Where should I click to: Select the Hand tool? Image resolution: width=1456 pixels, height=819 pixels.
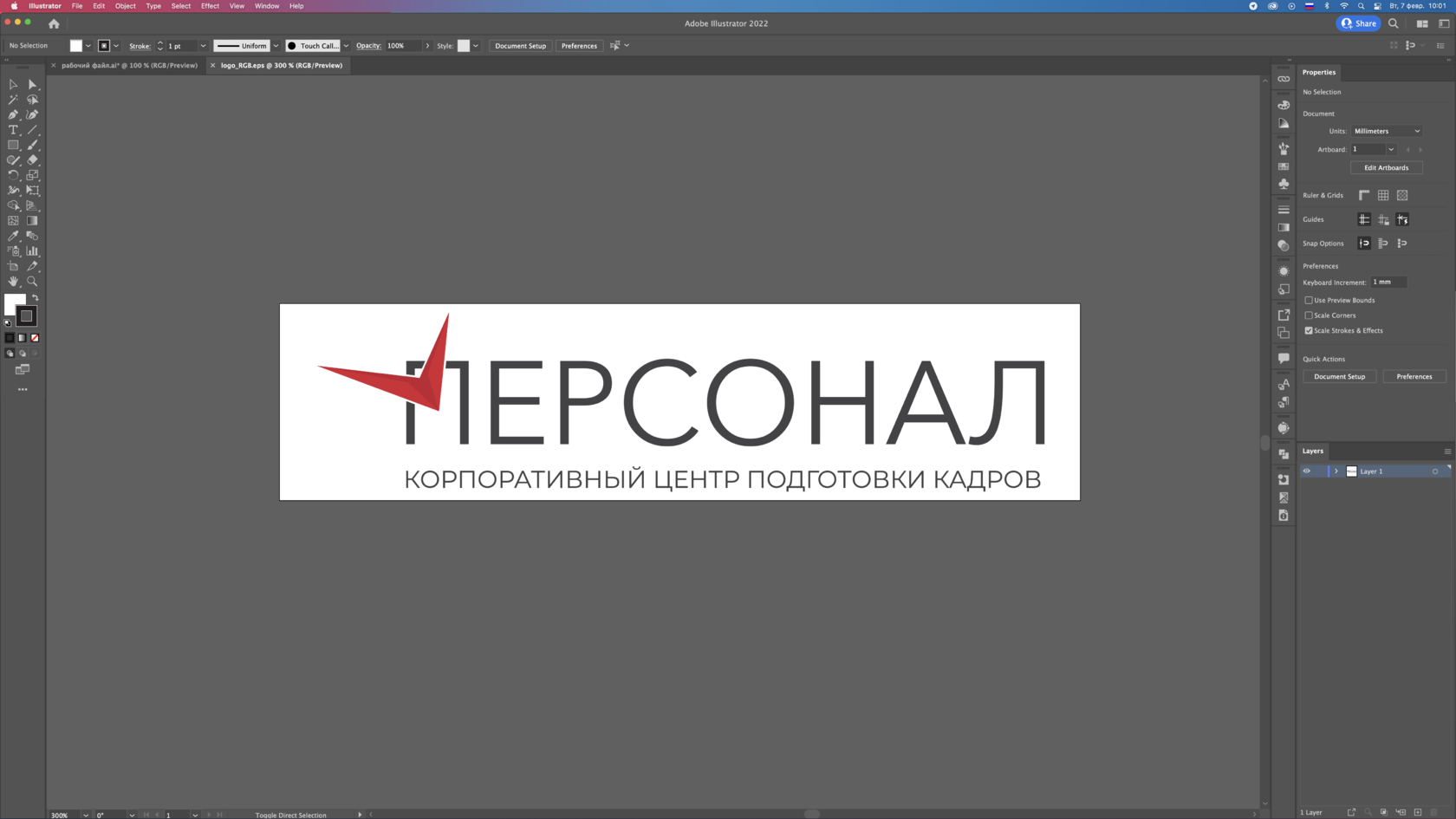13,282
